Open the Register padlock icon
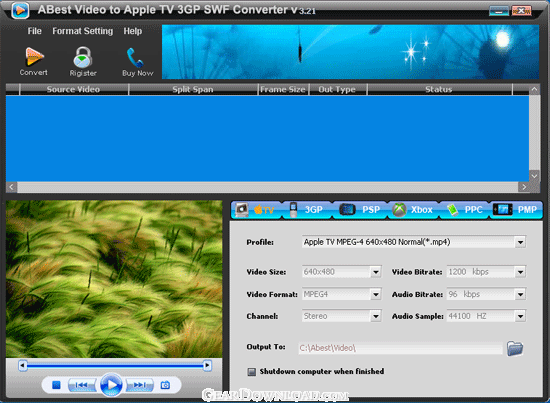This screenshot has height=403, width=550. click(x=83, y=57)
